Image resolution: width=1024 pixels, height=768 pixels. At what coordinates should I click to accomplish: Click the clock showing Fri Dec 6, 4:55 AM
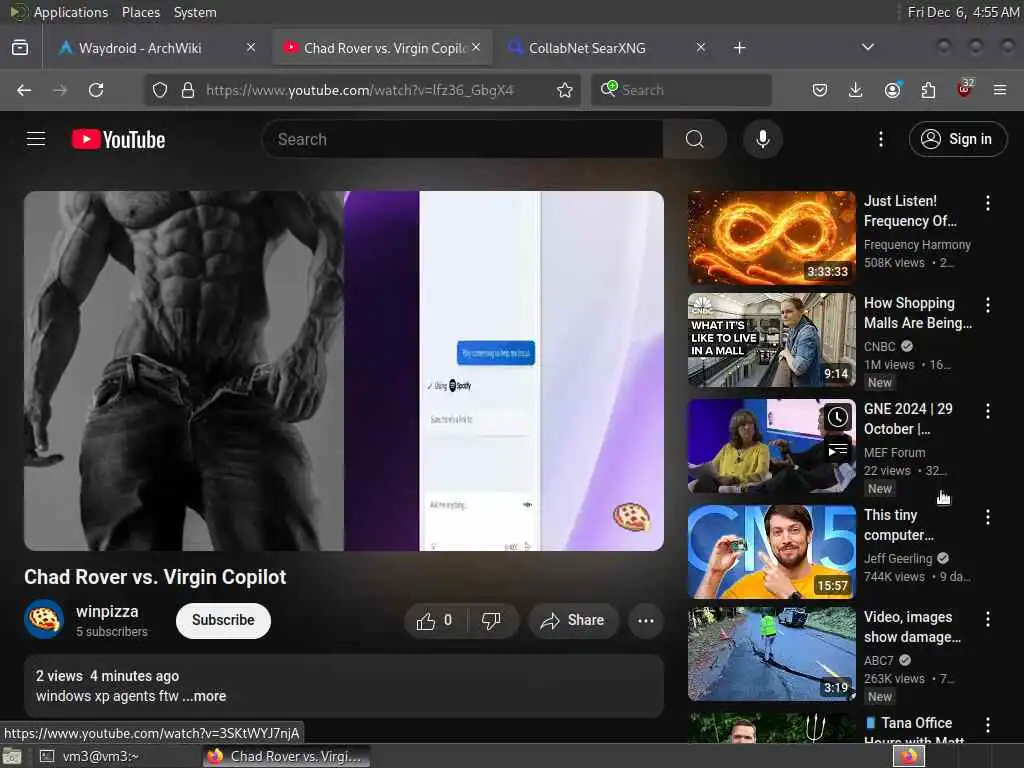[963, 12]
